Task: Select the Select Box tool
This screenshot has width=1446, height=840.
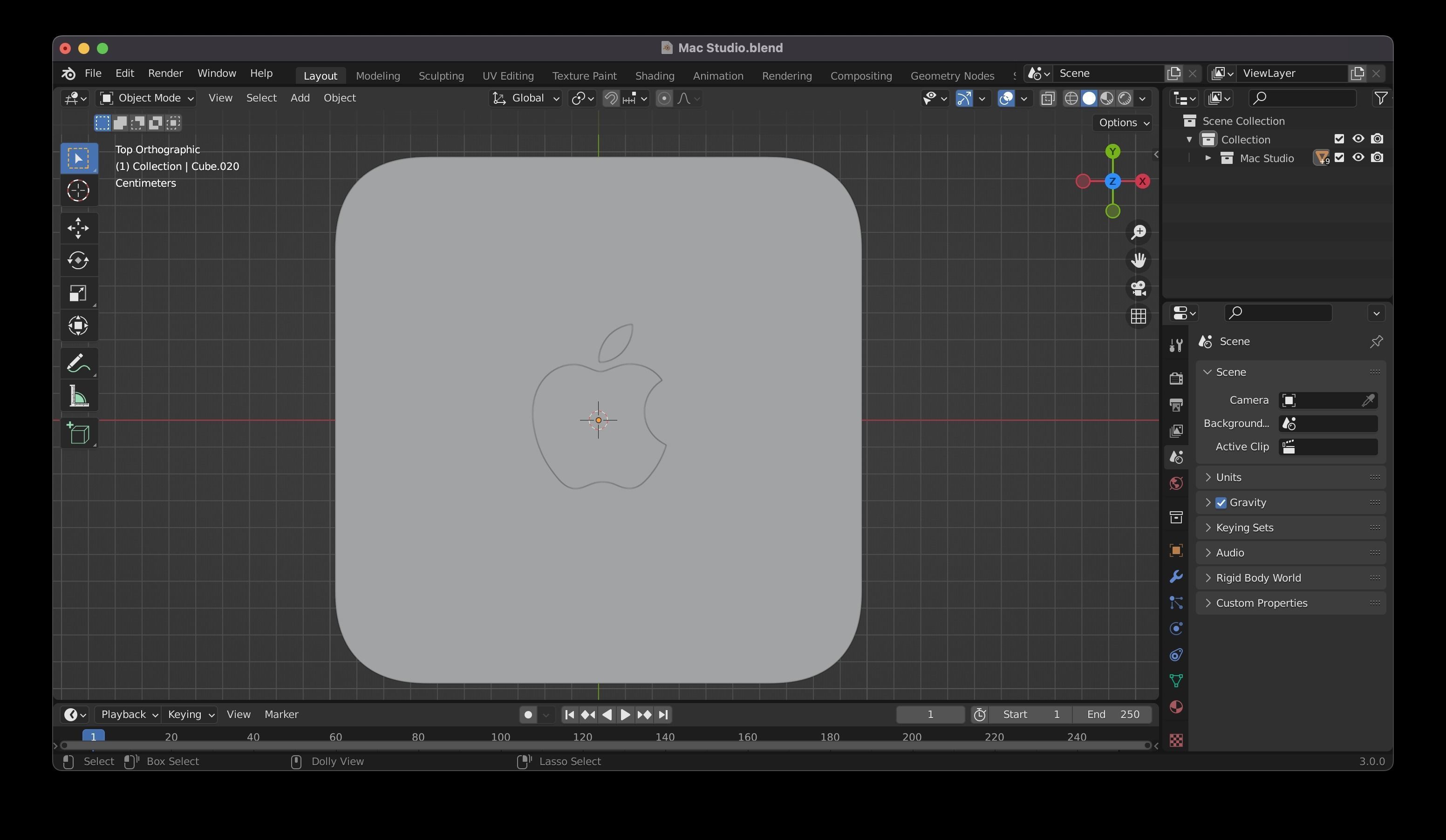Action: (x=79, y=158)
